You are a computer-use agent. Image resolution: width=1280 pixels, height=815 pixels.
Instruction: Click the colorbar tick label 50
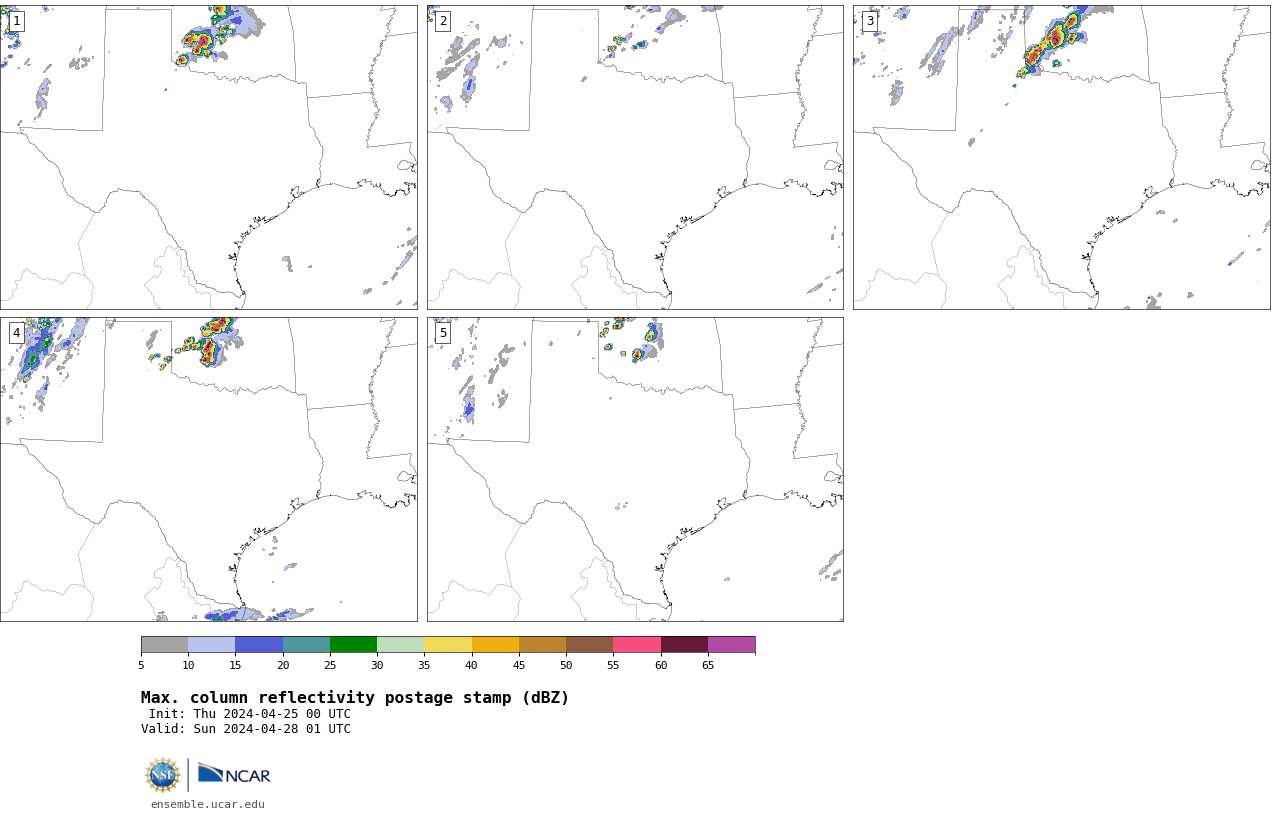[x=566, y=665]
